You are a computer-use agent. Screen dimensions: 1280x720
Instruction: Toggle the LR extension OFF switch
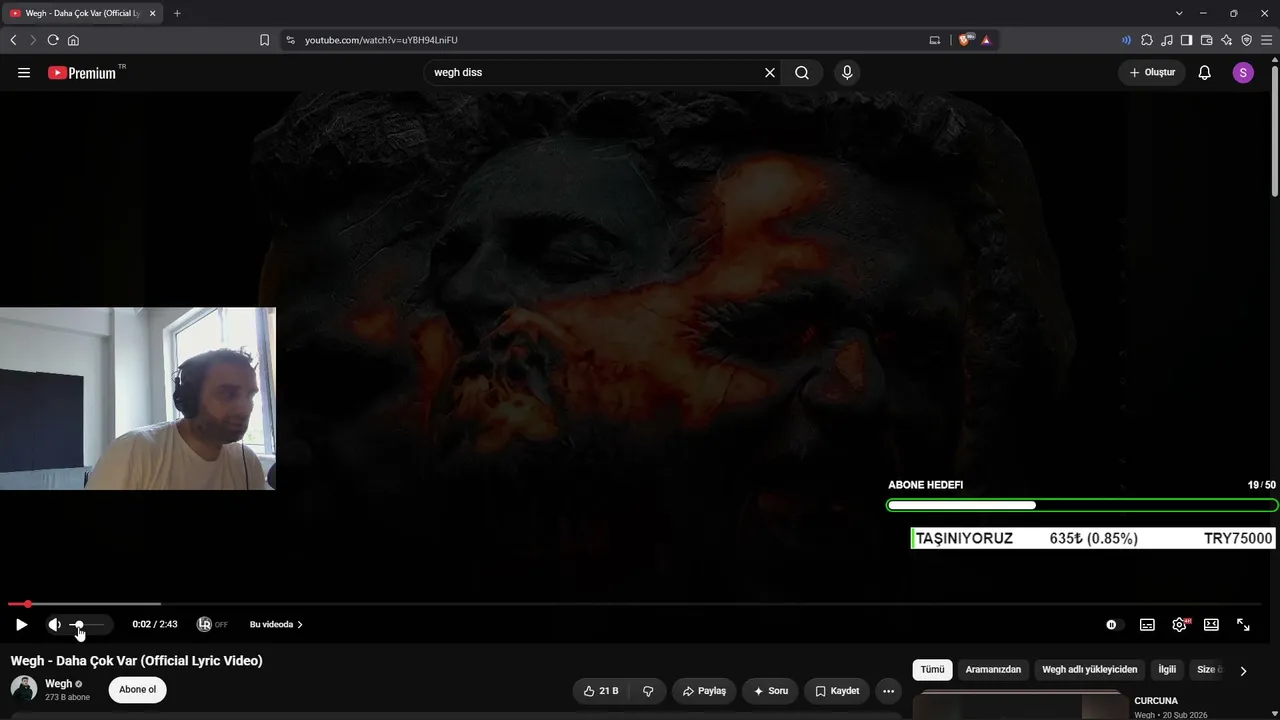[x=212, y=625]
